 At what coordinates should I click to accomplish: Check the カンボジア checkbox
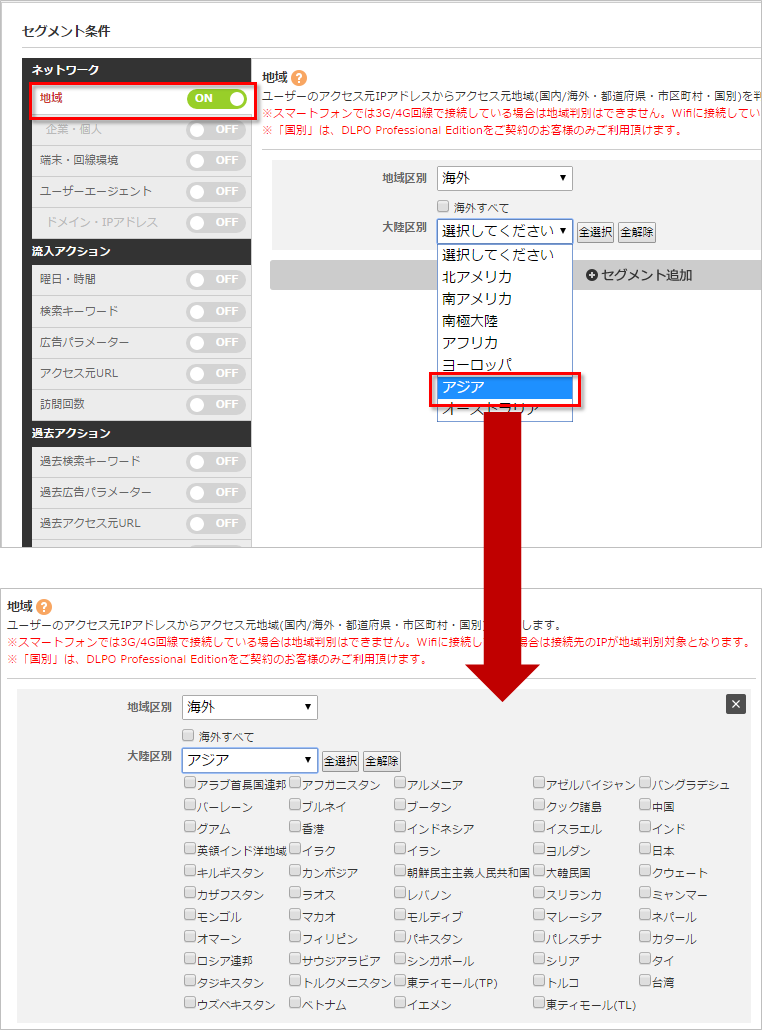point(295,870)
